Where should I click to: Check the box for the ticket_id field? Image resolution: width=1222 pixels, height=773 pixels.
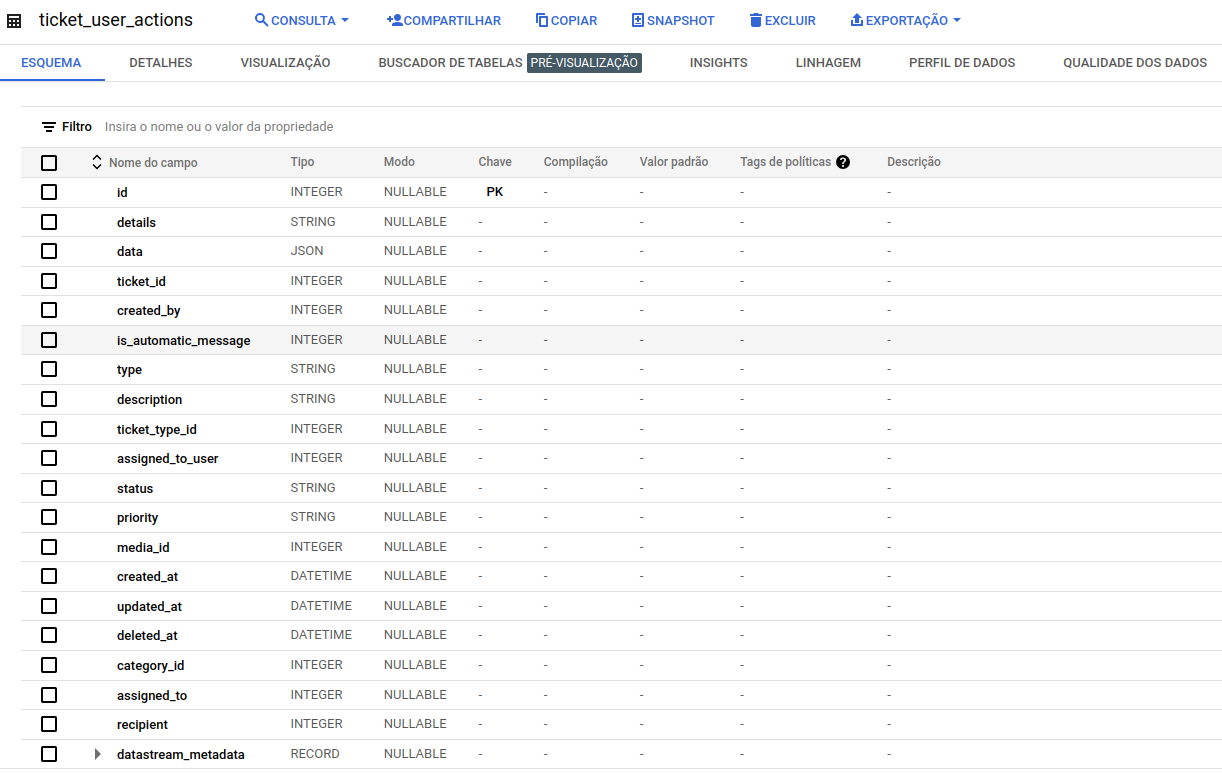(x=49, y=281)
